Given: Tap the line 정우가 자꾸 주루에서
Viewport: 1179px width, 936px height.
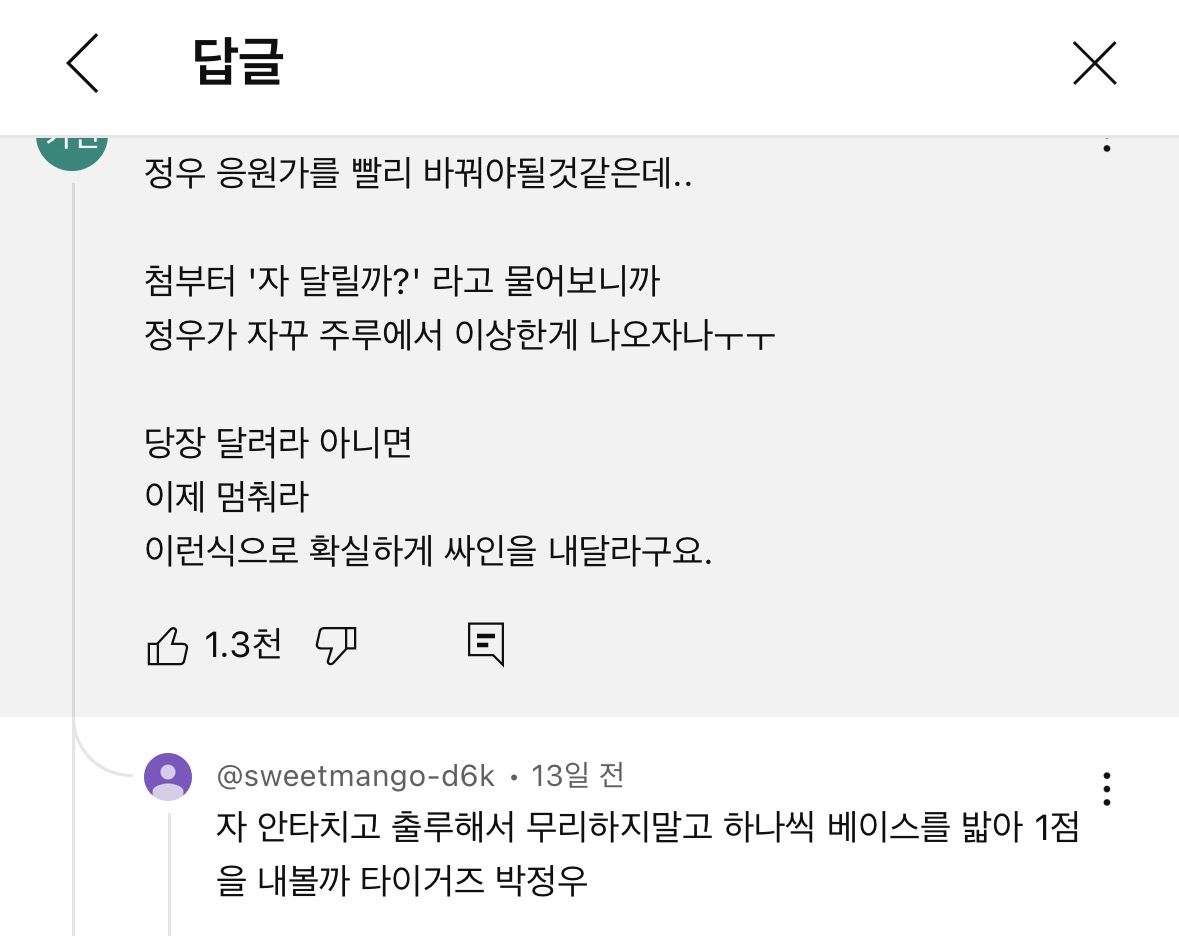Looking at the screenshot, I should click(x=459, y=335).
